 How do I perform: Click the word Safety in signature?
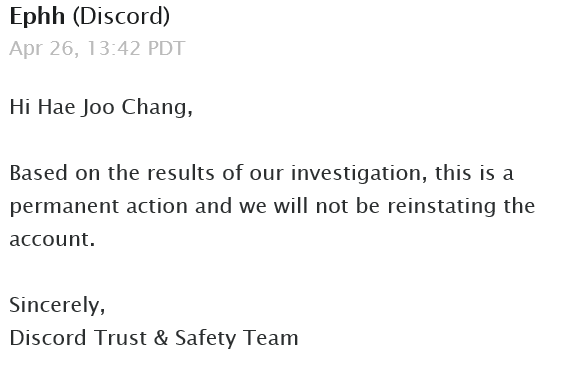(205, 338)
